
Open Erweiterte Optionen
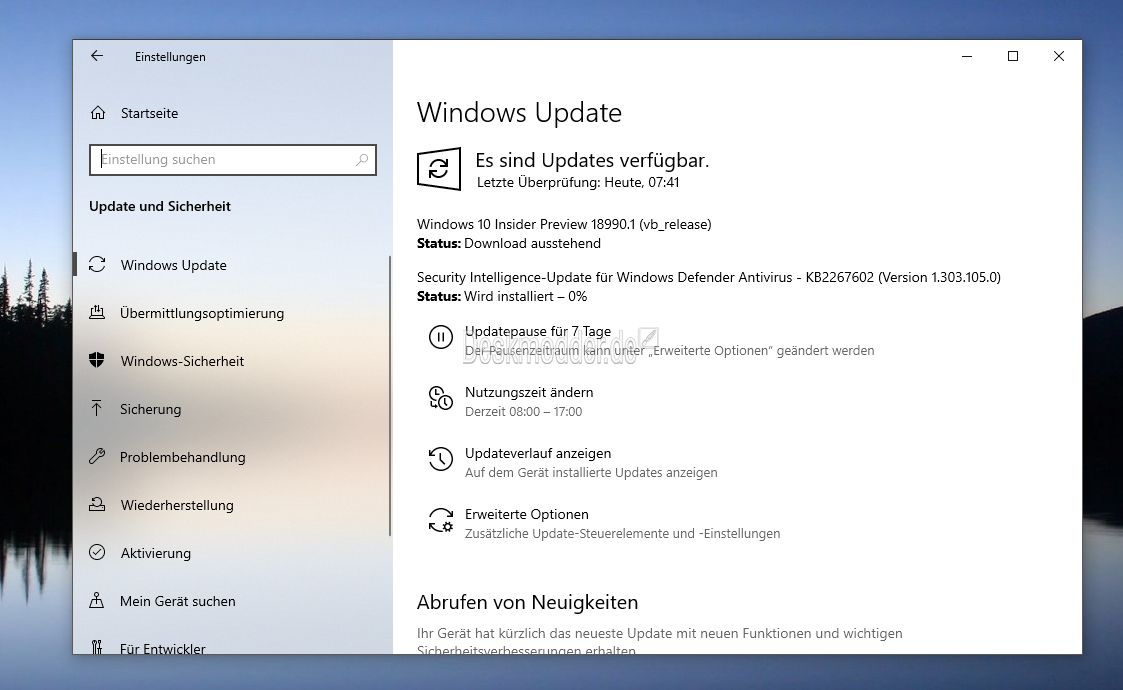point(526,514)
